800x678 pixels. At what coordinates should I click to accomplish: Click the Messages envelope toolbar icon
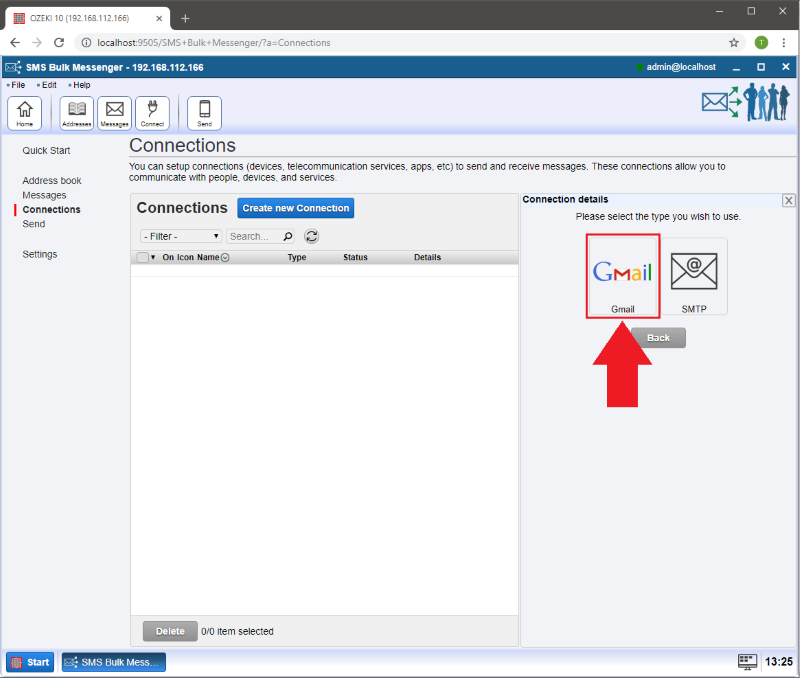tap(114, 113)
